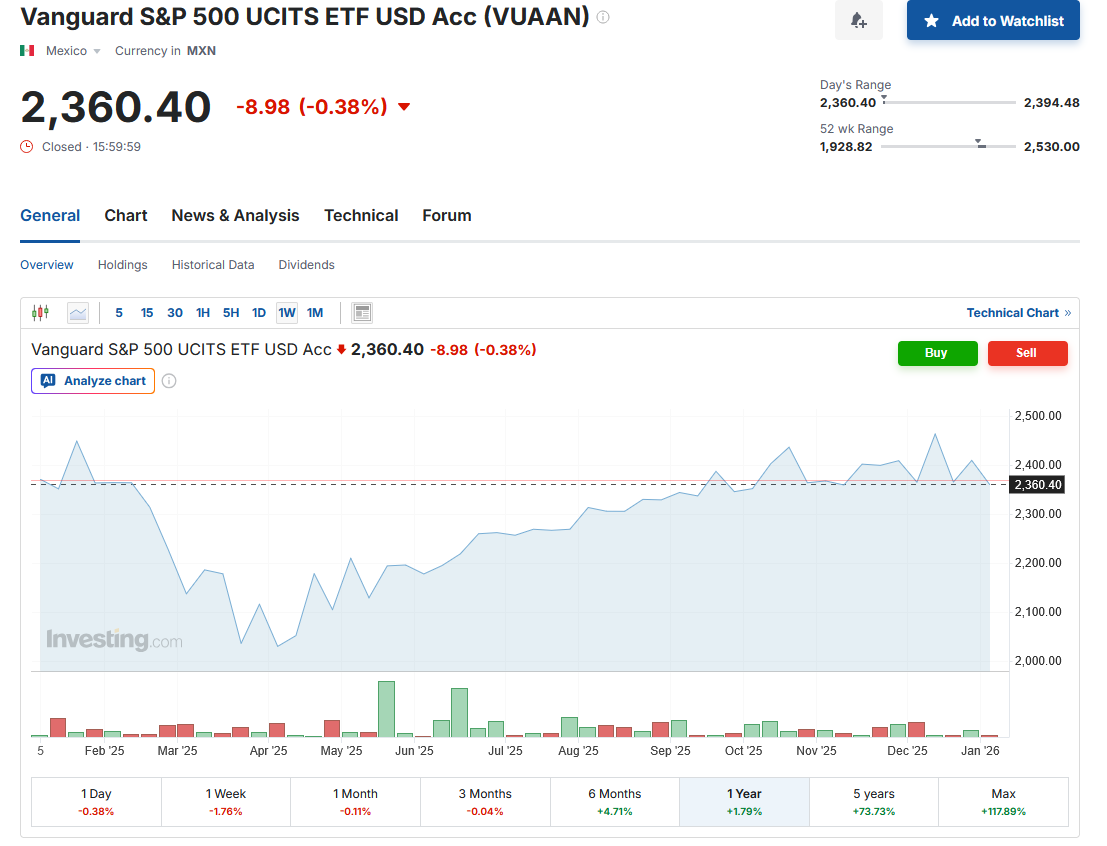The image size is (1107, 846).
Task: Select the 6 Months performance range
Action: click(615, 802)
